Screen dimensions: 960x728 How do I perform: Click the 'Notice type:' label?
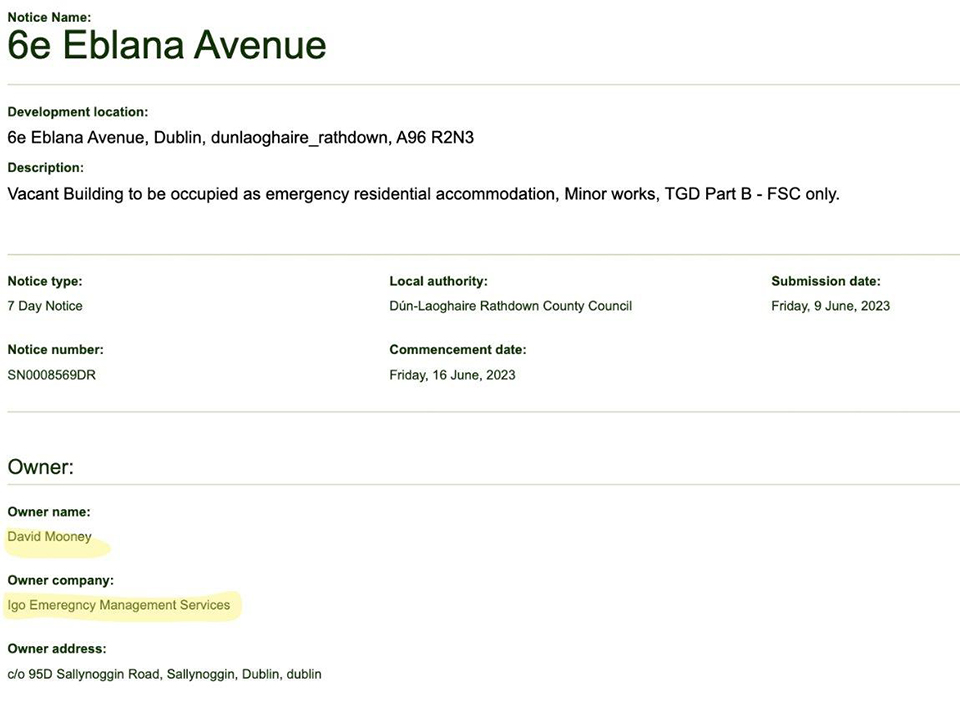pyautogui.click(x=45, y=282)
